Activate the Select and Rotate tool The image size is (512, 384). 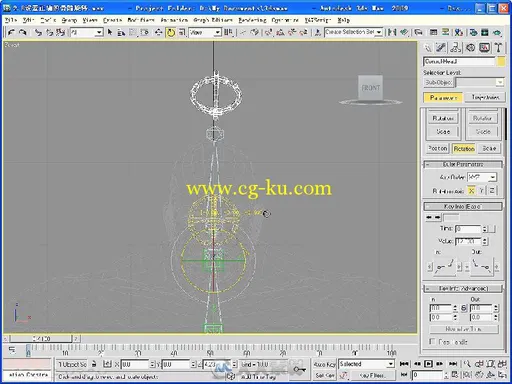(x=171, y=32)
